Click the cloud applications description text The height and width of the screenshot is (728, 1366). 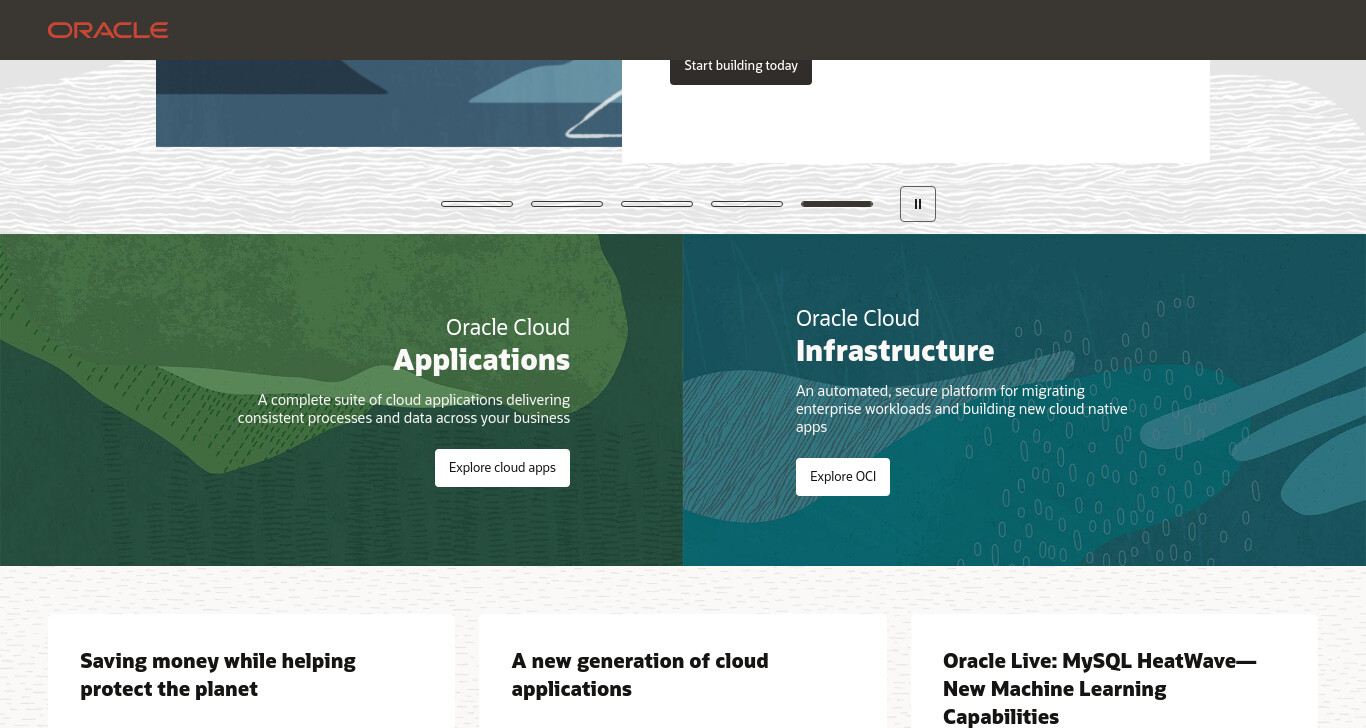tap(404, 409)
